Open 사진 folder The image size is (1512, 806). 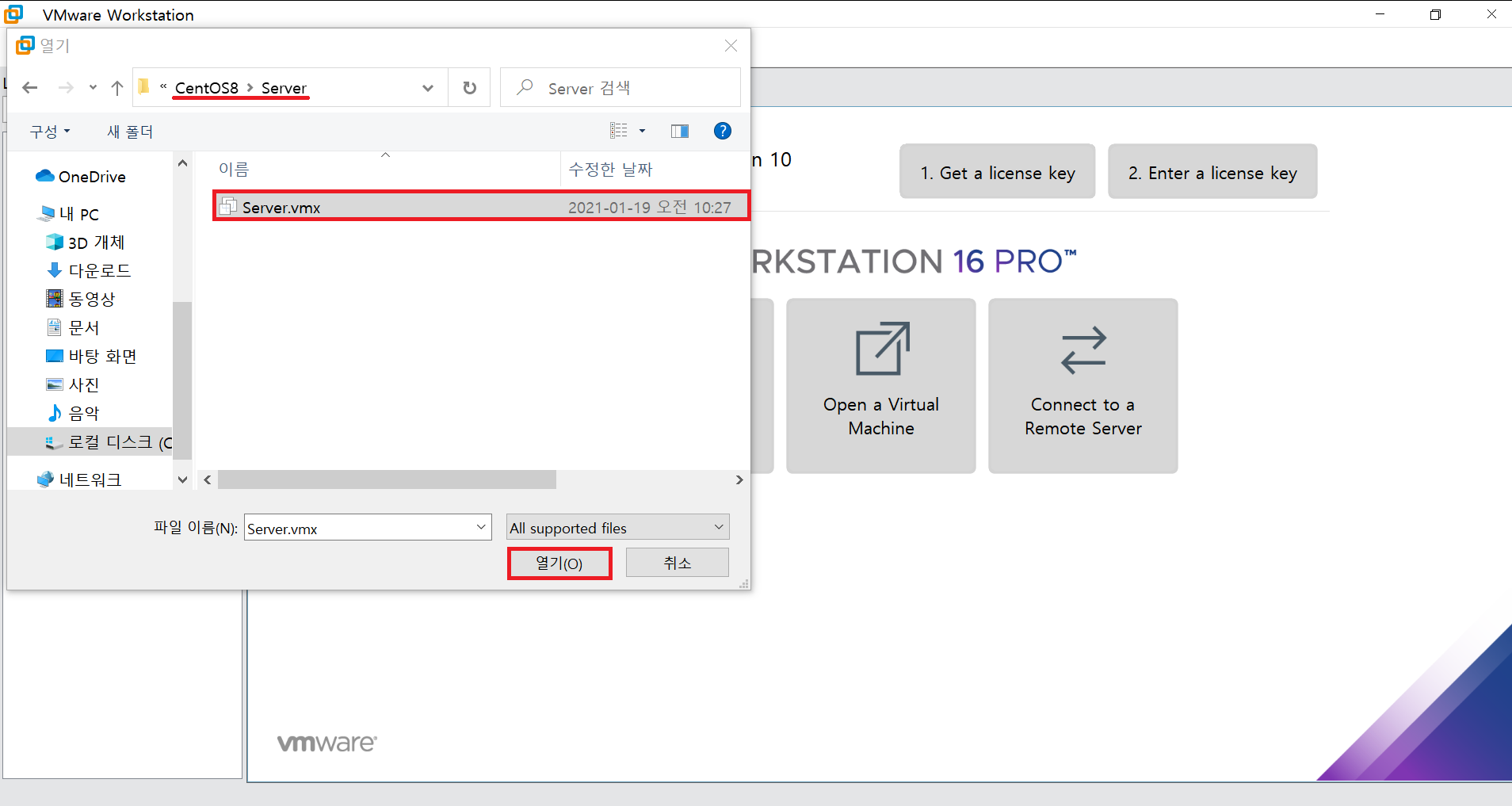(73, 384)
